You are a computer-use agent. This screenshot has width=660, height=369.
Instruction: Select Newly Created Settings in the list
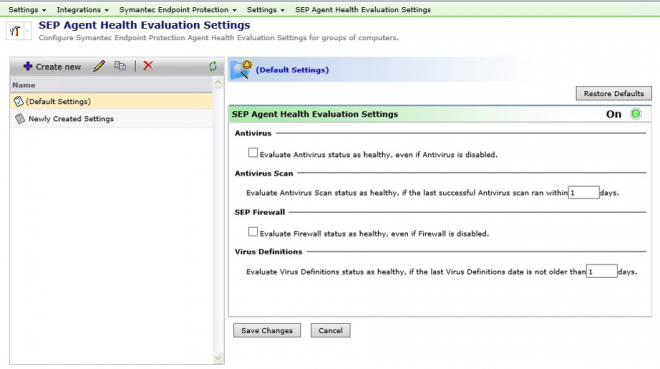(111, 119)
